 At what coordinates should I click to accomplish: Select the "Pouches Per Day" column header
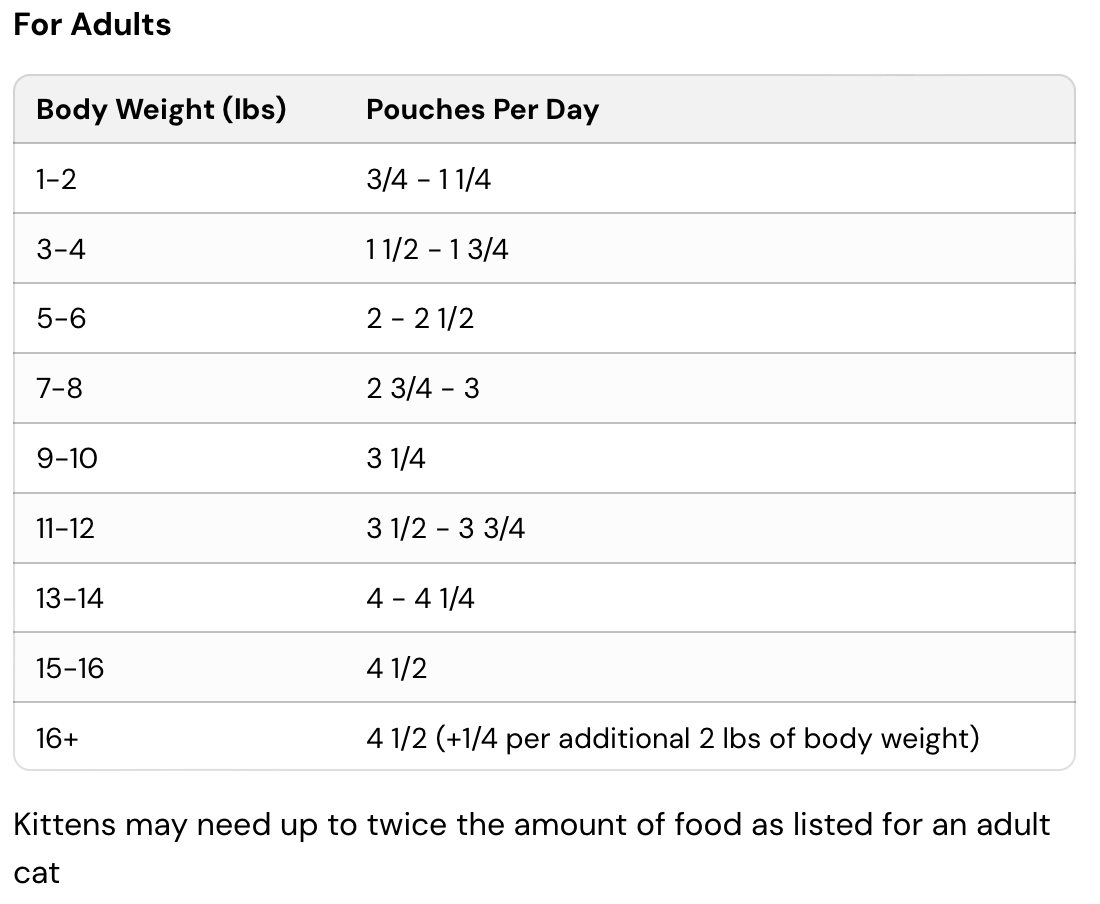point(482,110)
